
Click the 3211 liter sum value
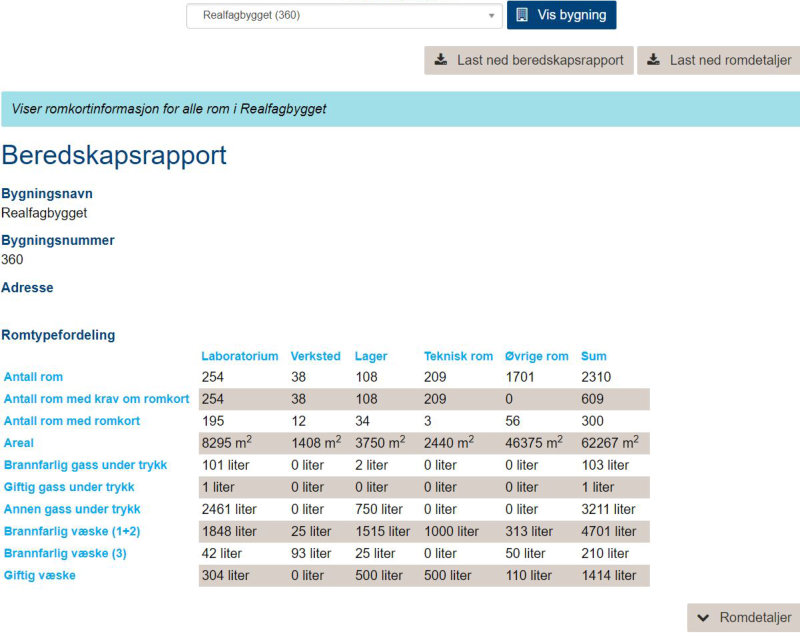point(609,509)
